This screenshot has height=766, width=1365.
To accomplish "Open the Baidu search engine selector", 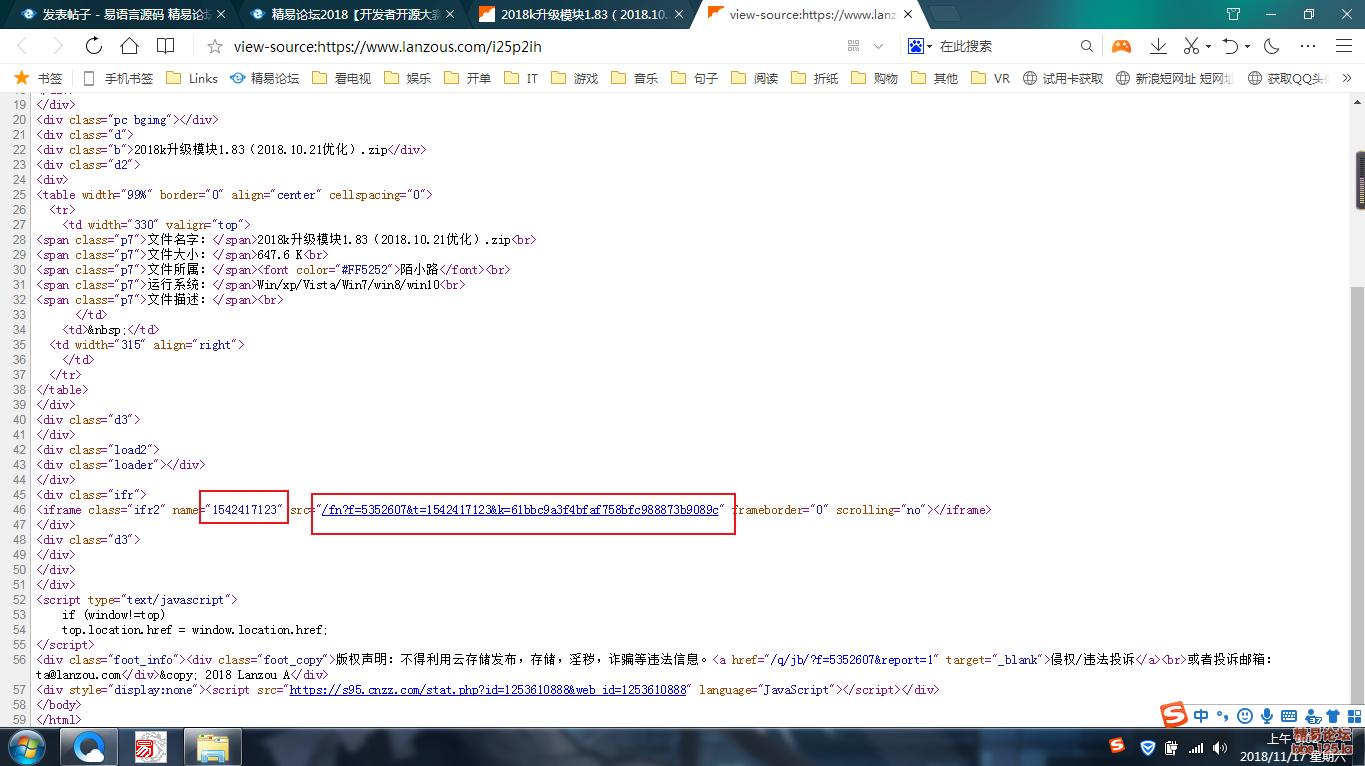I will pyautogui.click(x=920, y=46).
